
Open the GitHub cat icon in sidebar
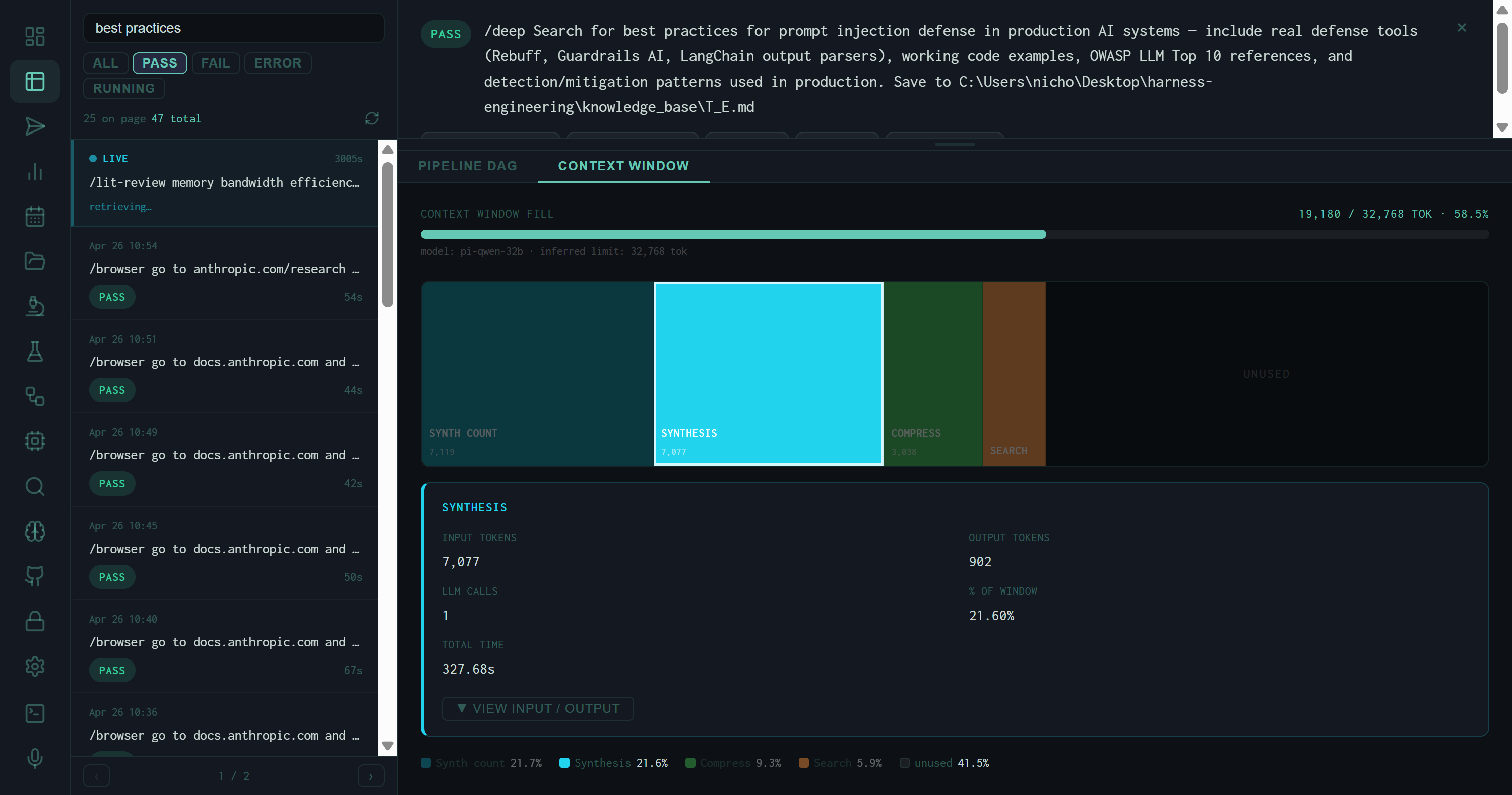coord(35,575)
